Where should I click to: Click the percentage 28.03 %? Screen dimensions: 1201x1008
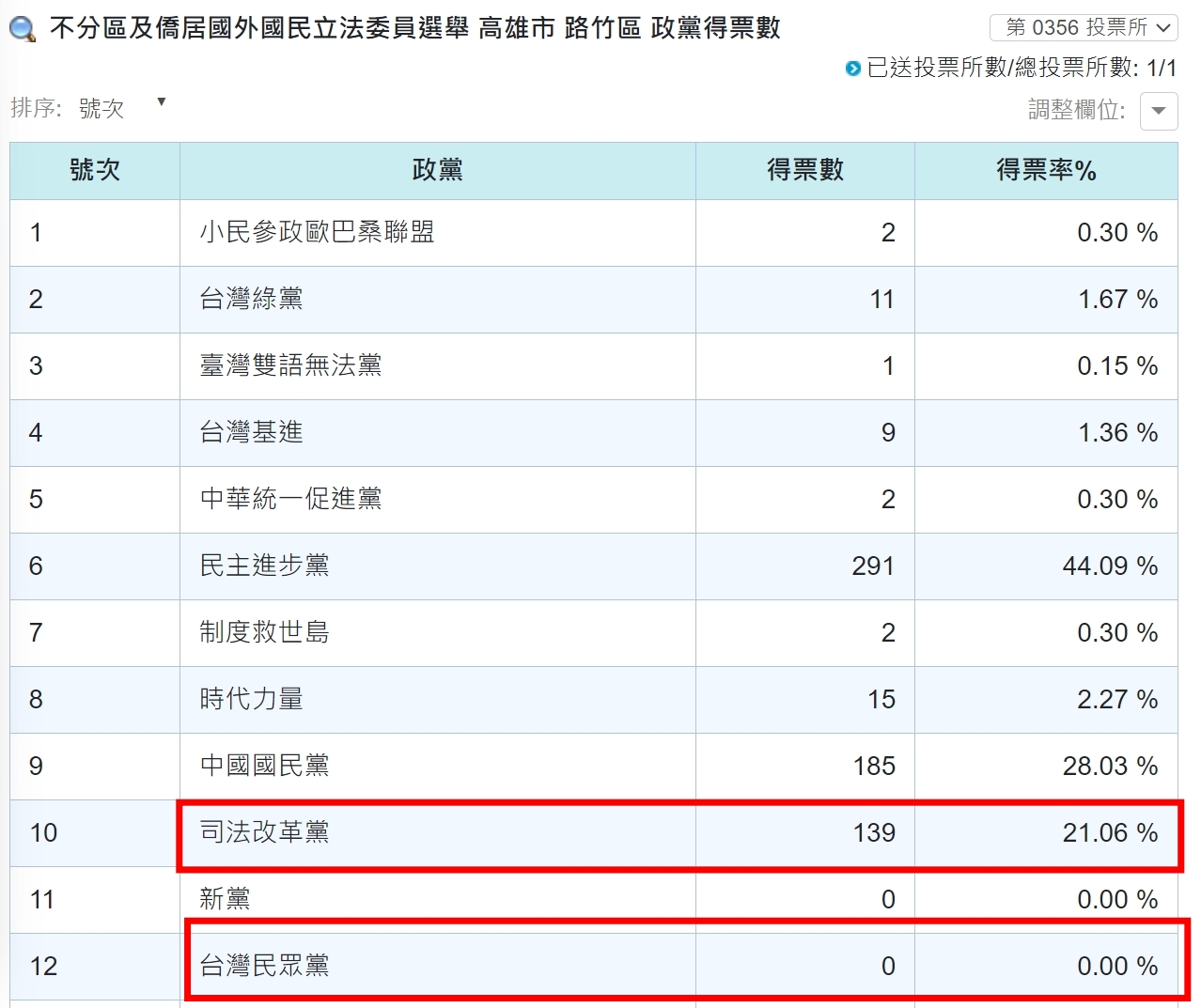coord(1110,767)
